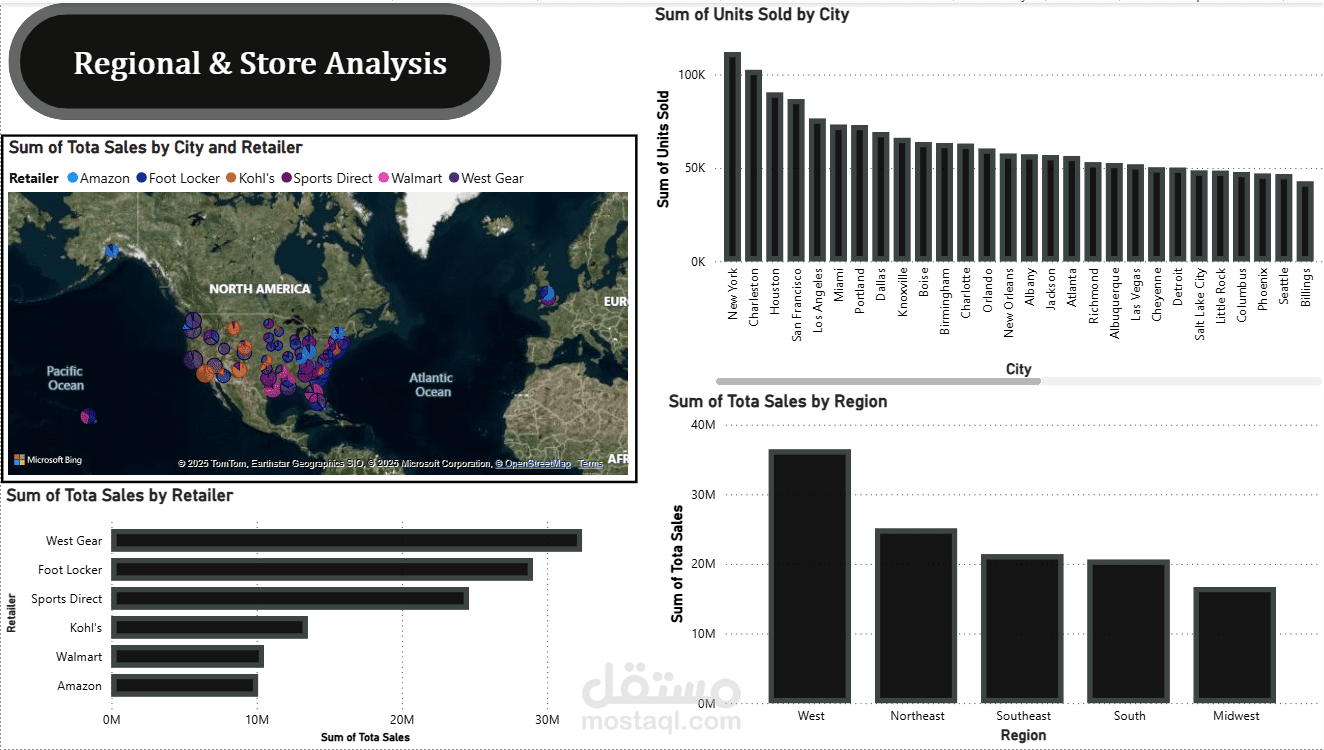Click the 'New Orleans' axis label
Image resolution: width=1324 pixels, height=750 pixels.
click(x=1009, y=301)
